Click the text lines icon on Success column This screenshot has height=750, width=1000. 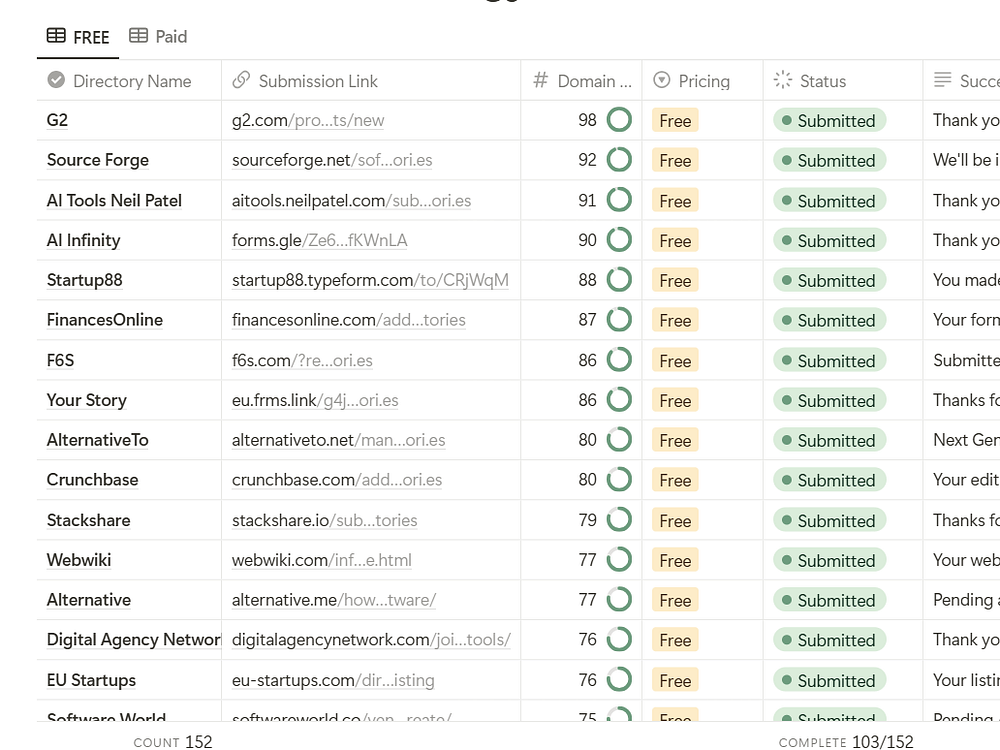(x=942, y=81)
